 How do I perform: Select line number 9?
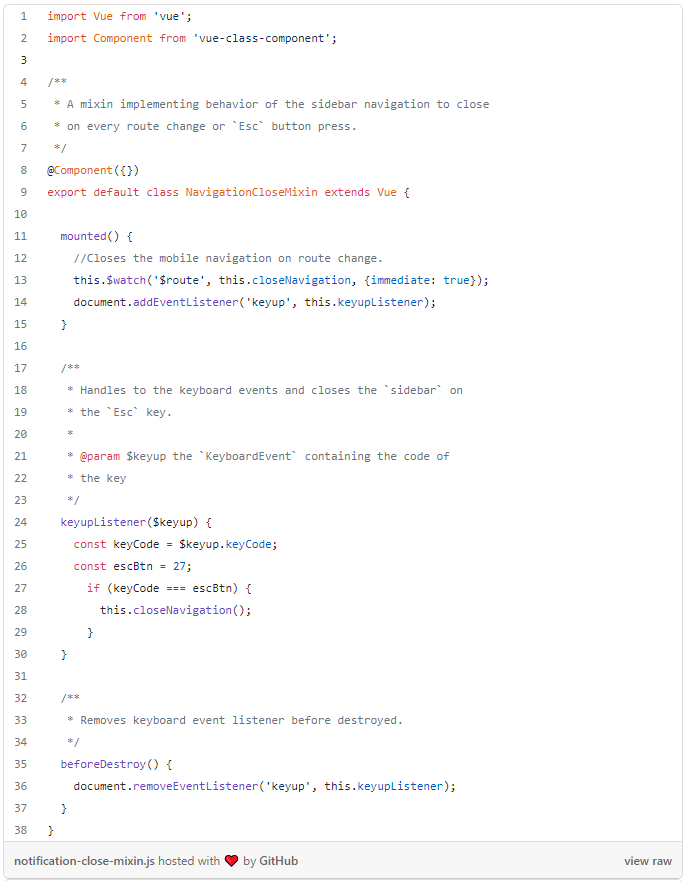click(x=24, y=192)
